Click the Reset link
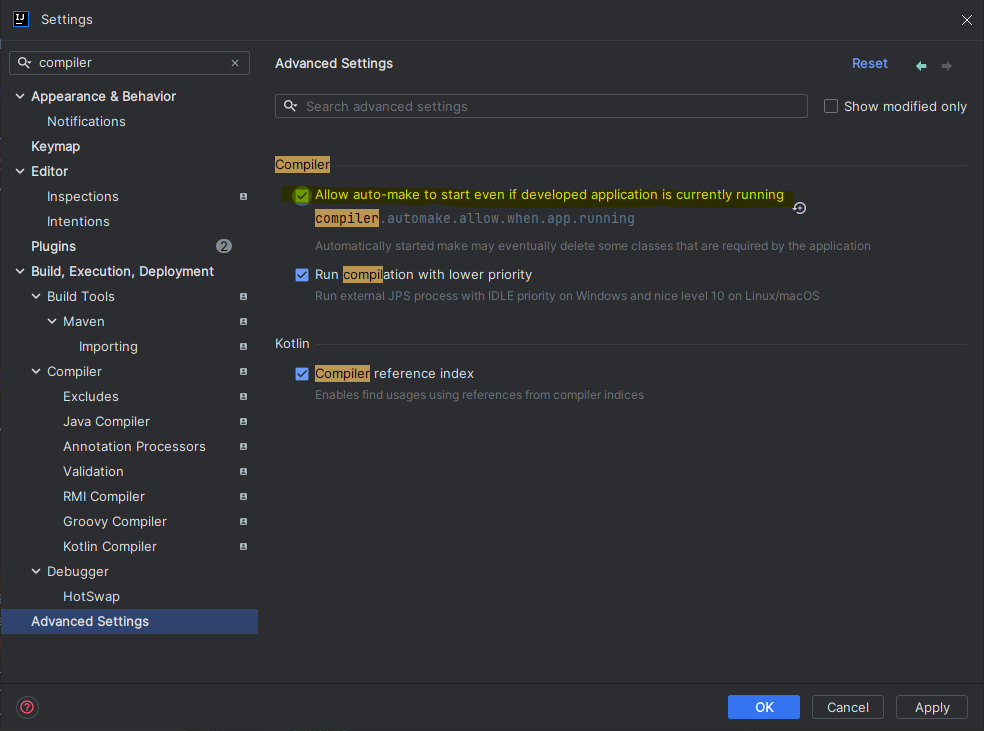Screen dimensions: 984x731 [x=869, y=63]
